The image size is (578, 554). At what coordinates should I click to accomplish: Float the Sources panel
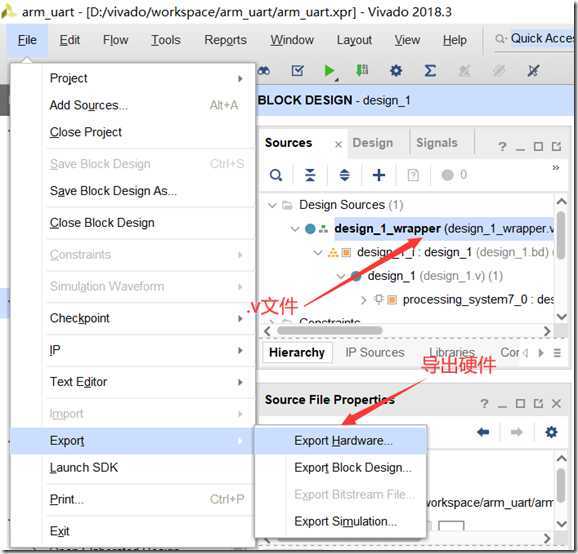556,147
